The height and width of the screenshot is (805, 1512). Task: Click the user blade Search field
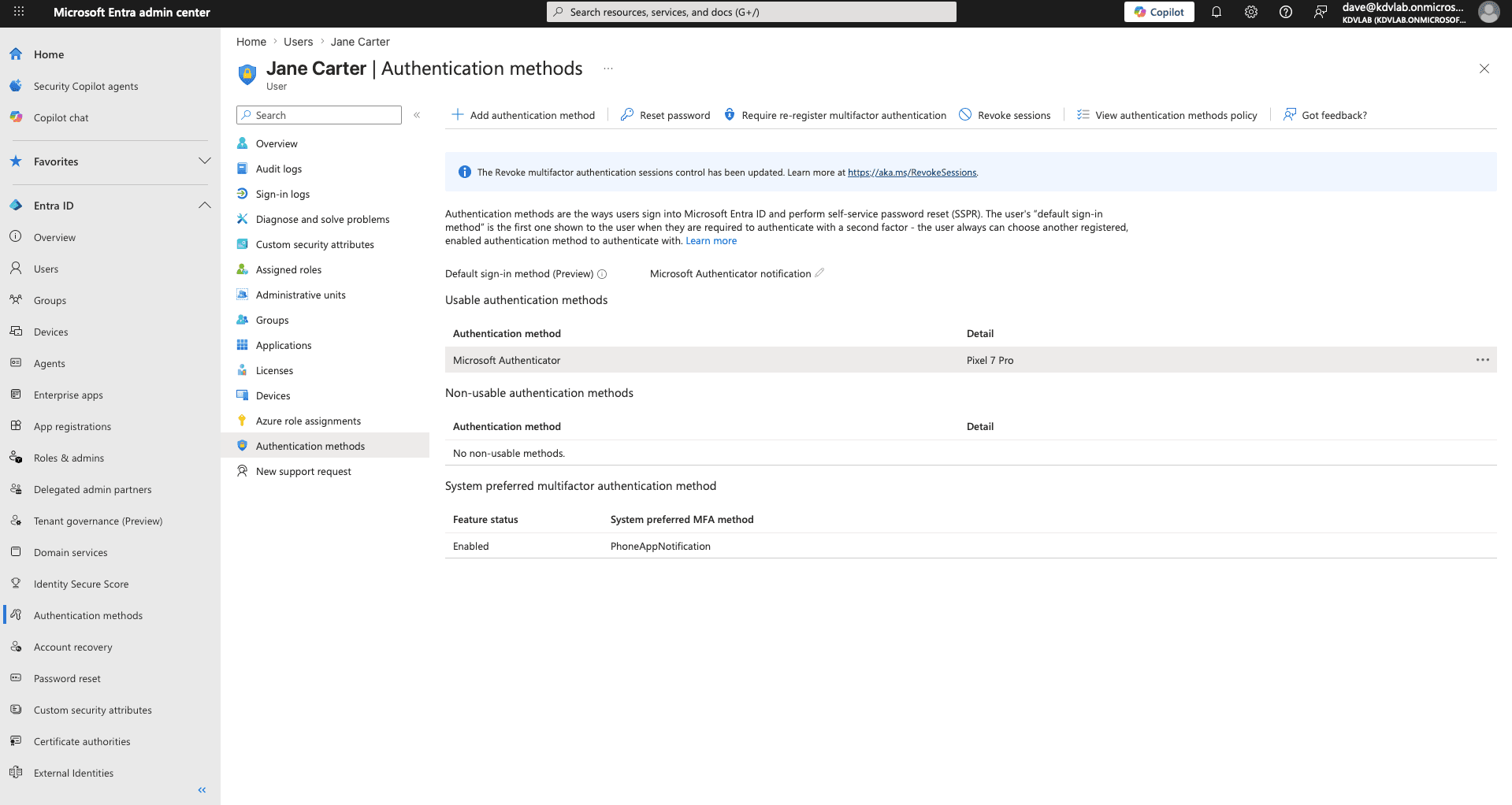(319, 115)
